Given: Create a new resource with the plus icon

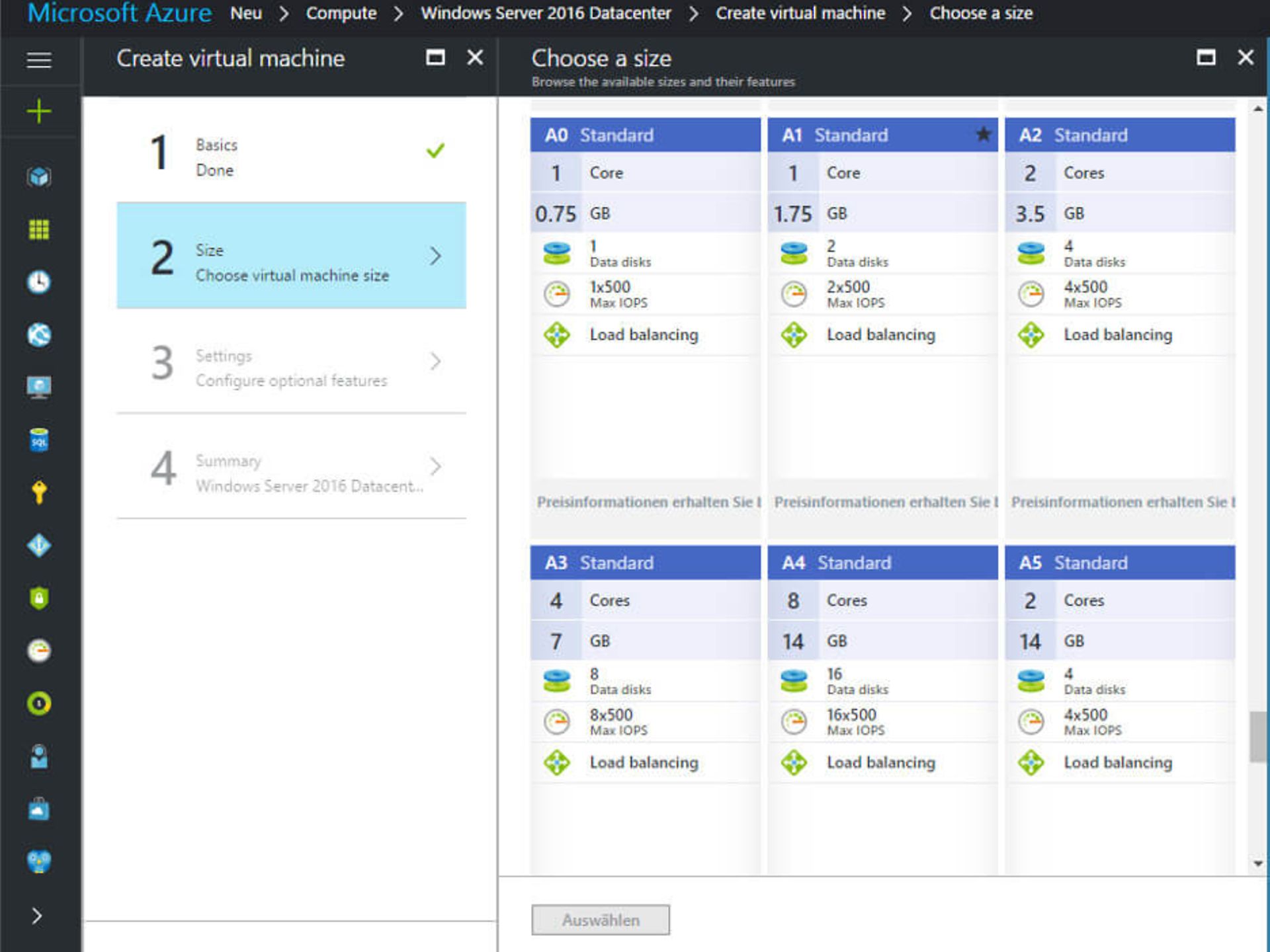Looking at the screenshot, I should point(39,110).
